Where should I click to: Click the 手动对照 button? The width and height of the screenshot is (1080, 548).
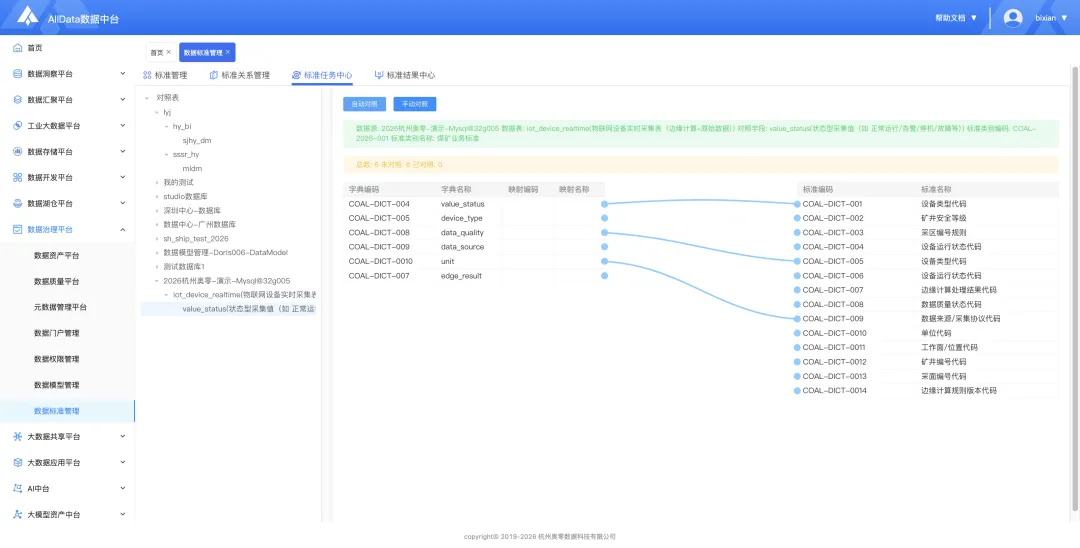pos(415,104)
